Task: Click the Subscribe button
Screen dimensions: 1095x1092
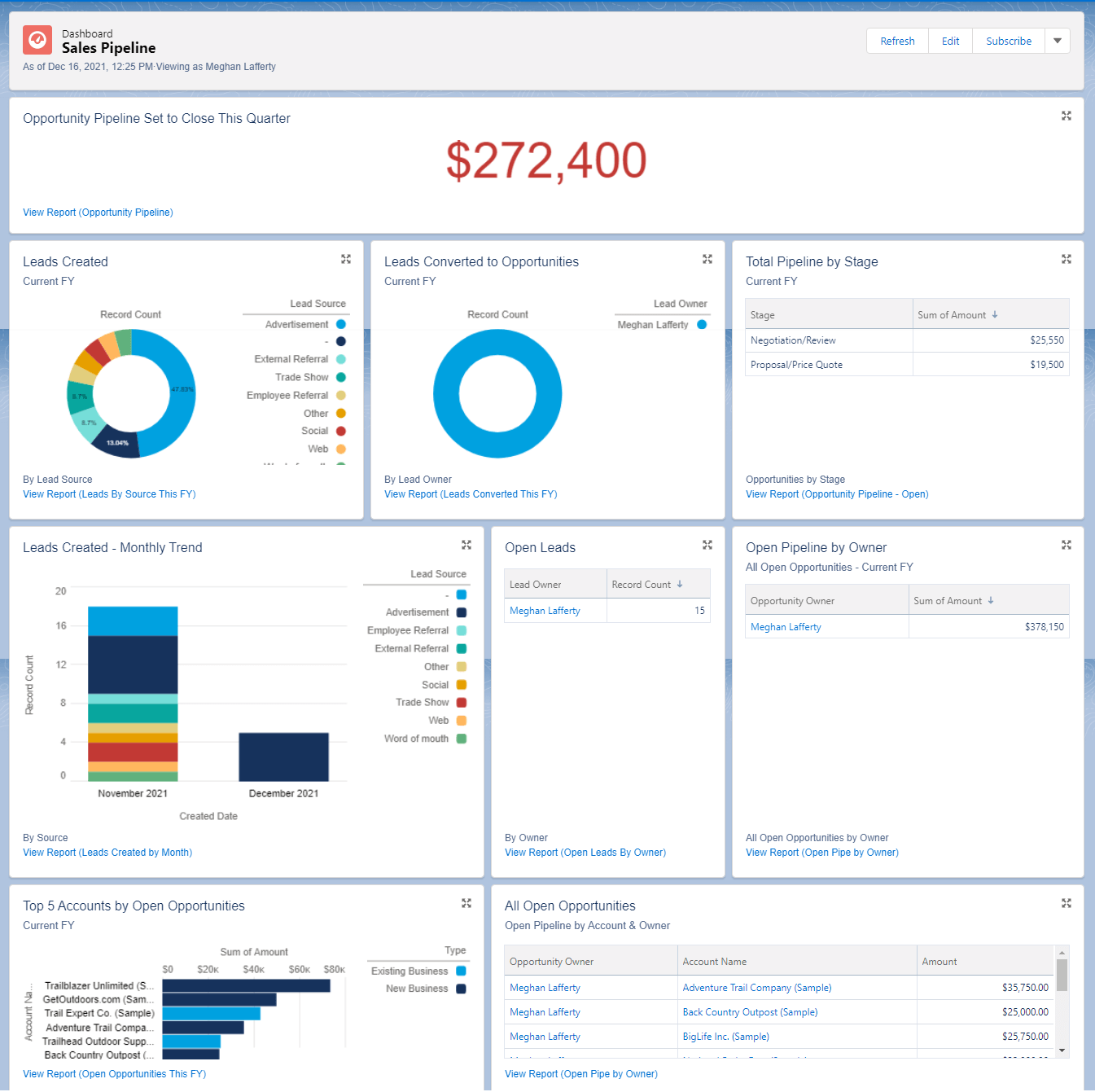Action: pyautogui.click(x=1009, y=41)
